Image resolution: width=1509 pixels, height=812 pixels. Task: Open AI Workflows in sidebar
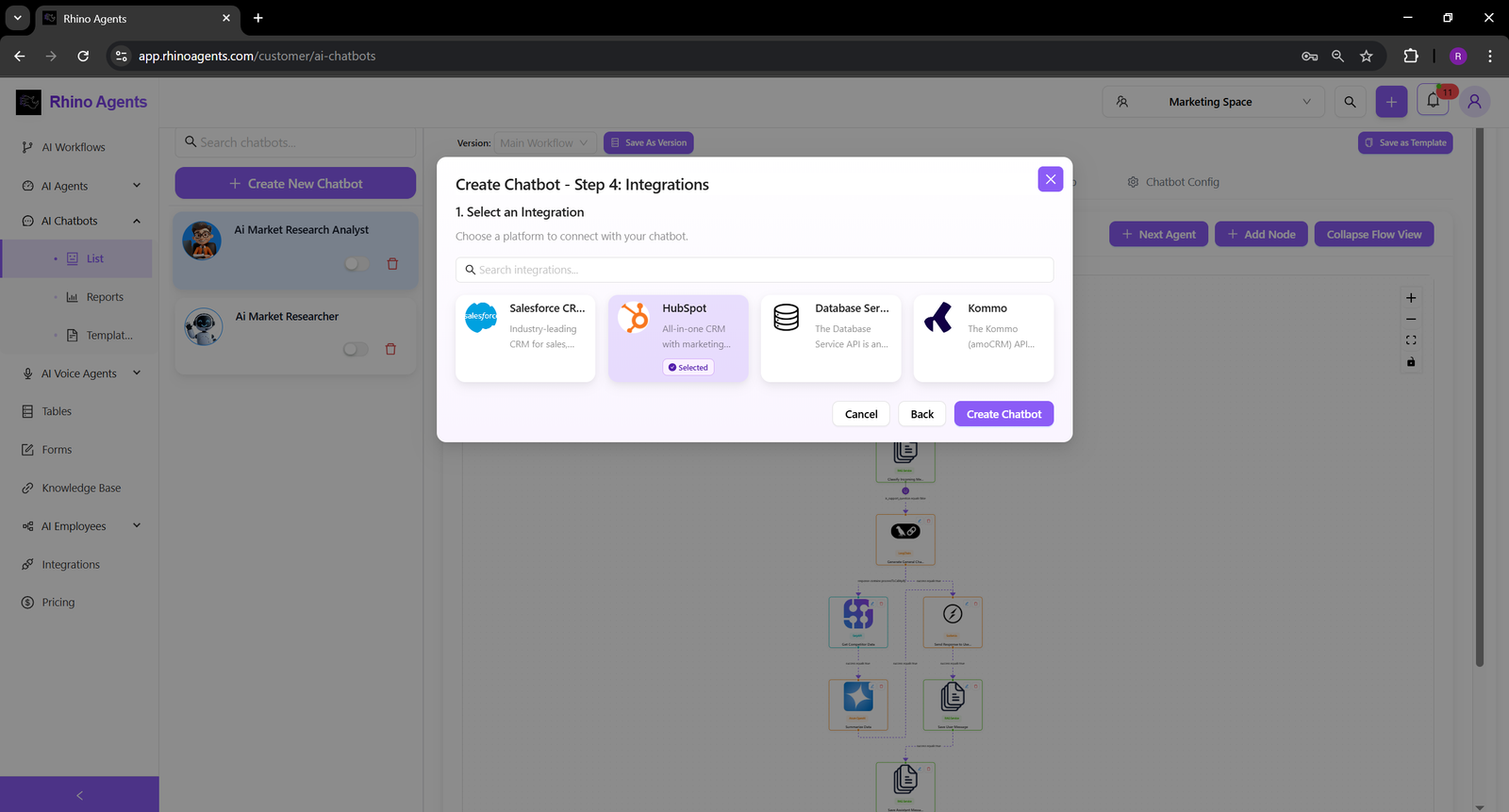[74, 147]
